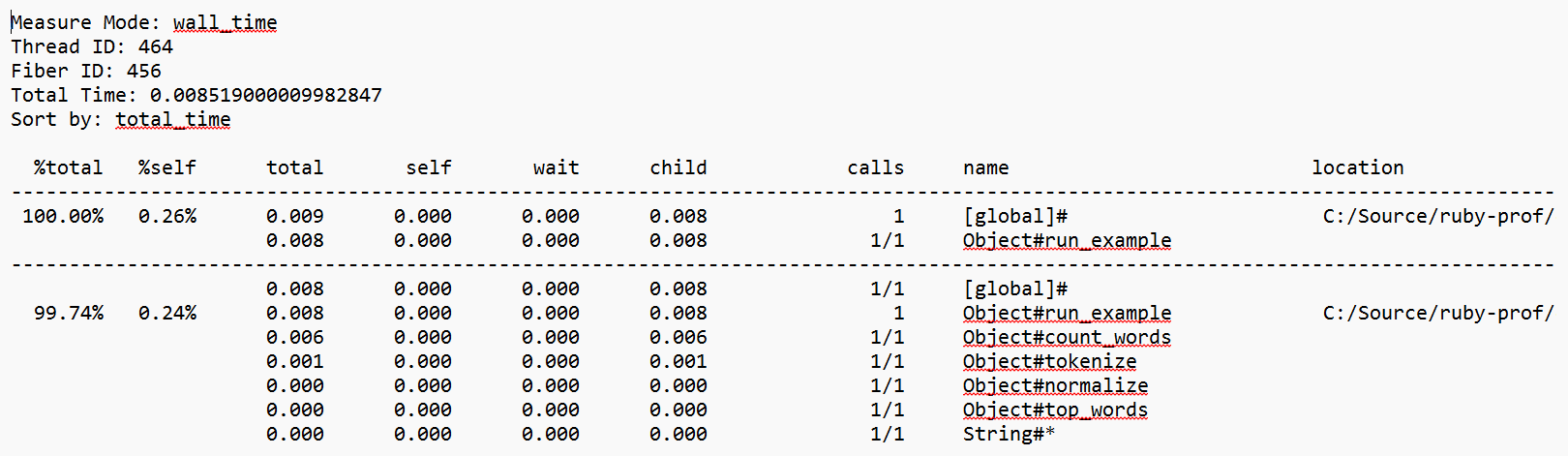Click the location column header

1357,167
